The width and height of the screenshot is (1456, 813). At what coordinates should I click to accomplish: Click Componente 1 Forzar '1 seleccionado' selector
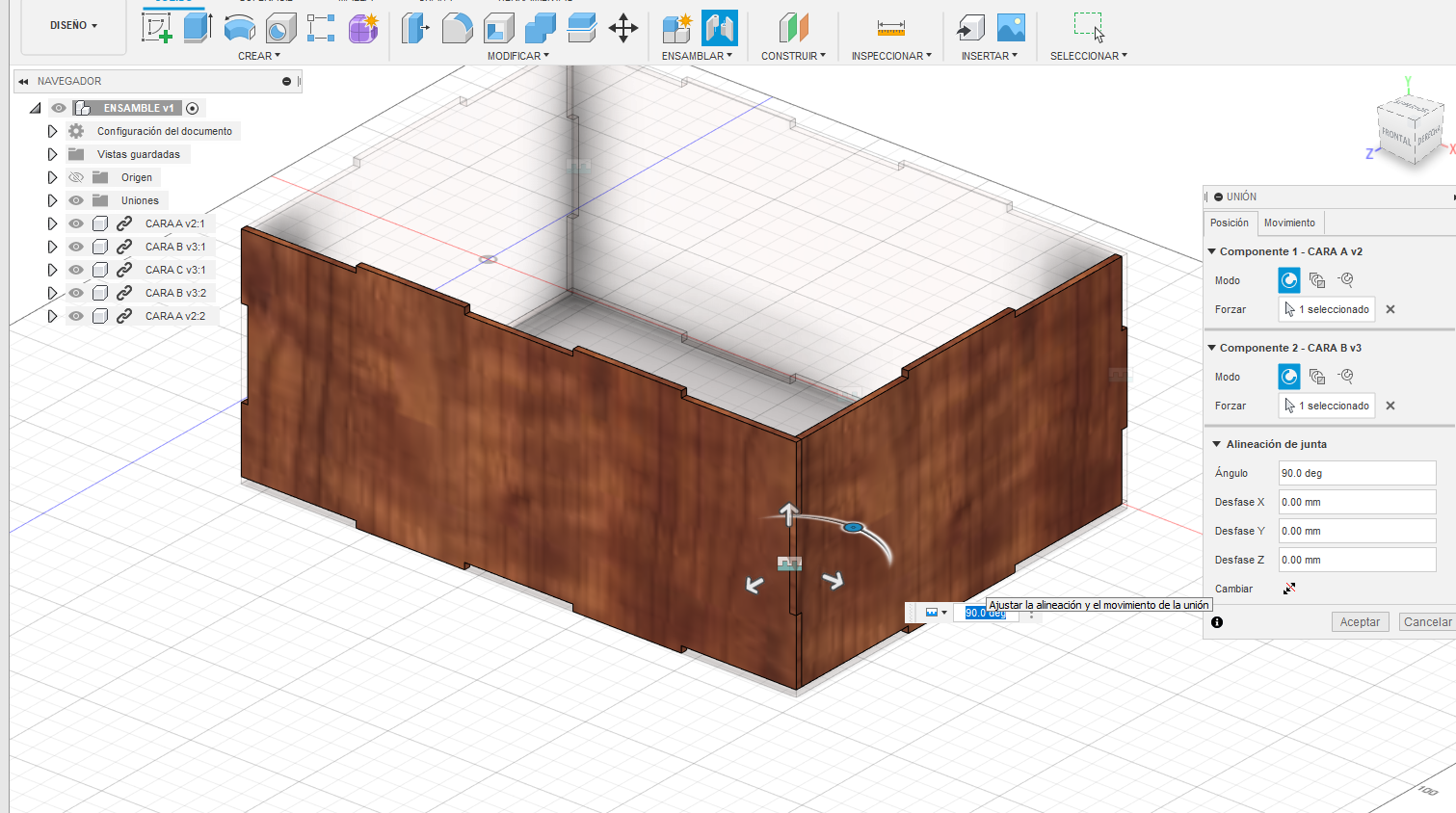[1327, 309]
